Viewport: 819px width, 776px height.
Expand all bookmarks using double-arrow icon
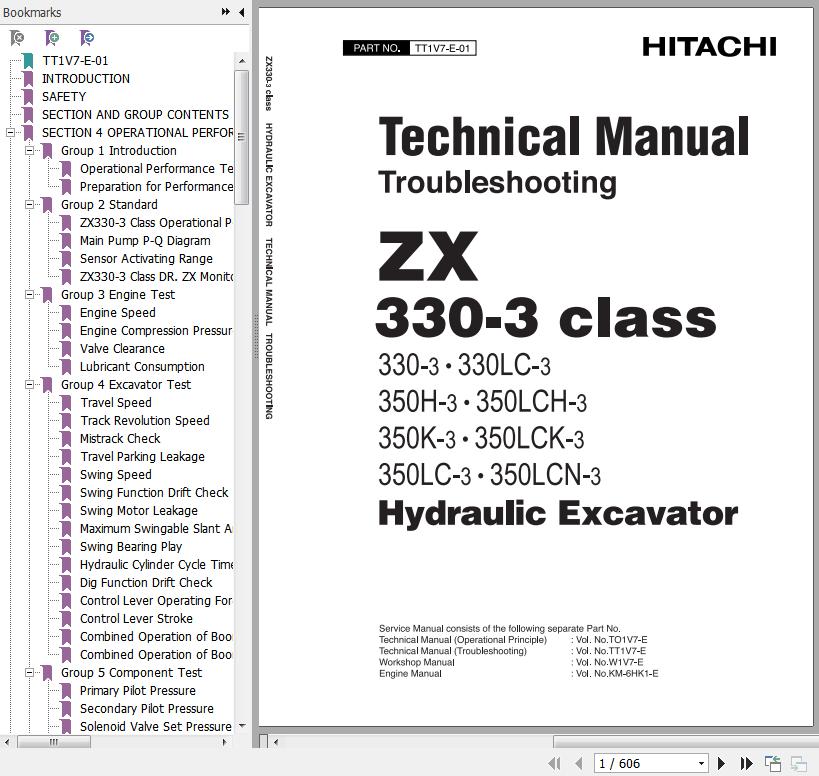click(226, 11)
